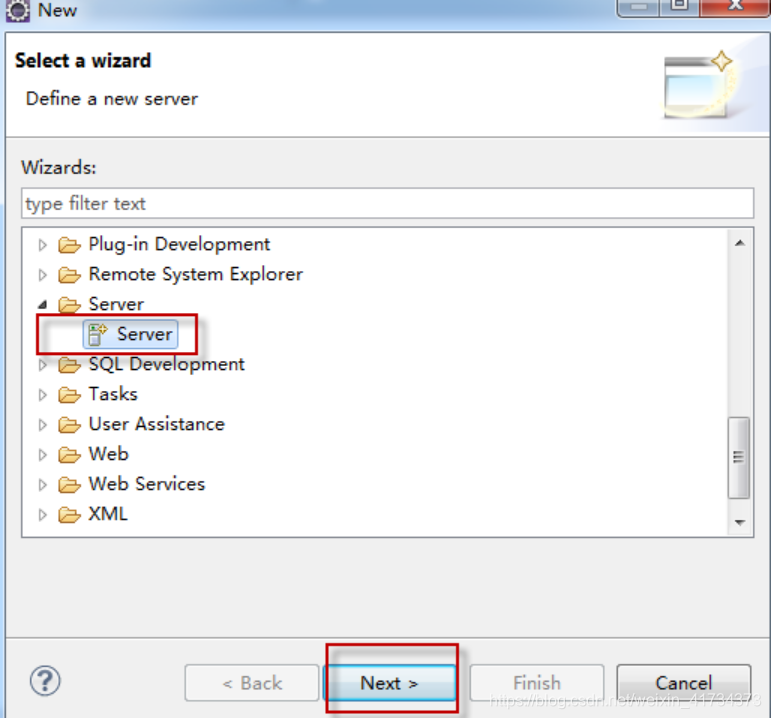Select the 'User Assistance' label
The width and height of the screenshot is (771, 719).
click(156, 424)
